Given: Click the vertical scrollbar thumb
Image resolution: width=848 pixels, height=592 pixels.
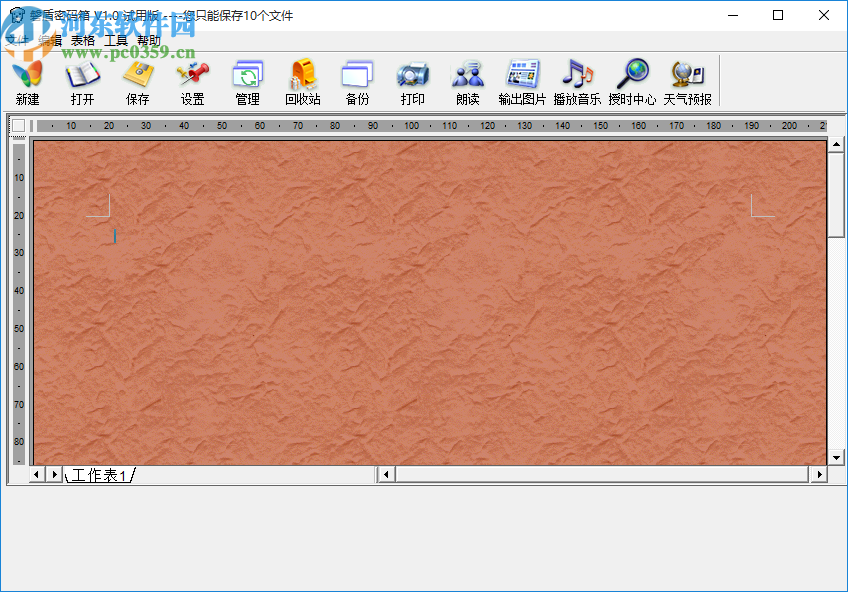Looking at the screenshot, I should tap(836, 195).
